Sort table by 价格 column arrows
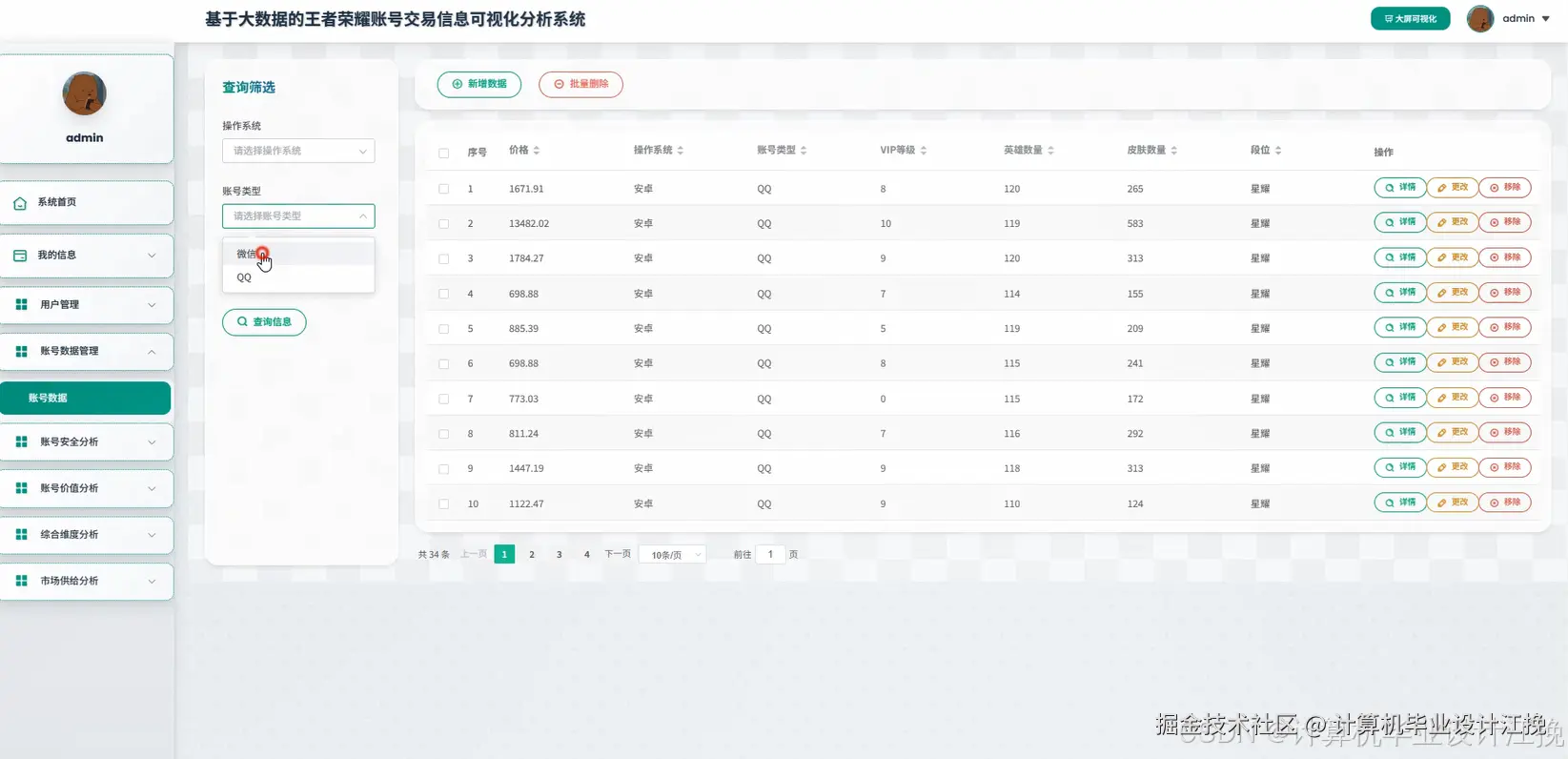This screenshot has width=1568, height=759. click(x=537, y=151)
